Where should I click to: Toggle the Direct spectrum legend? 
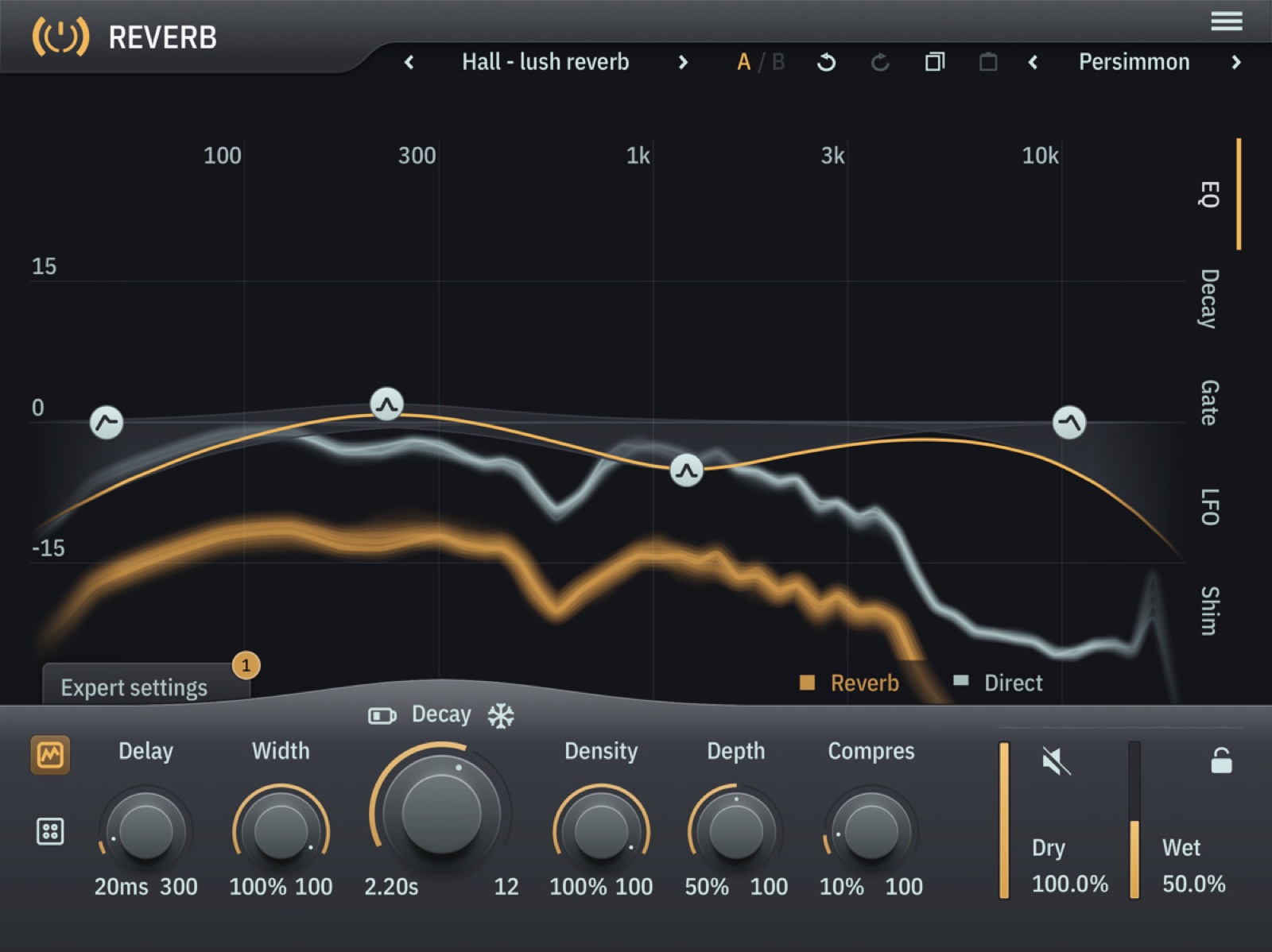998,683
